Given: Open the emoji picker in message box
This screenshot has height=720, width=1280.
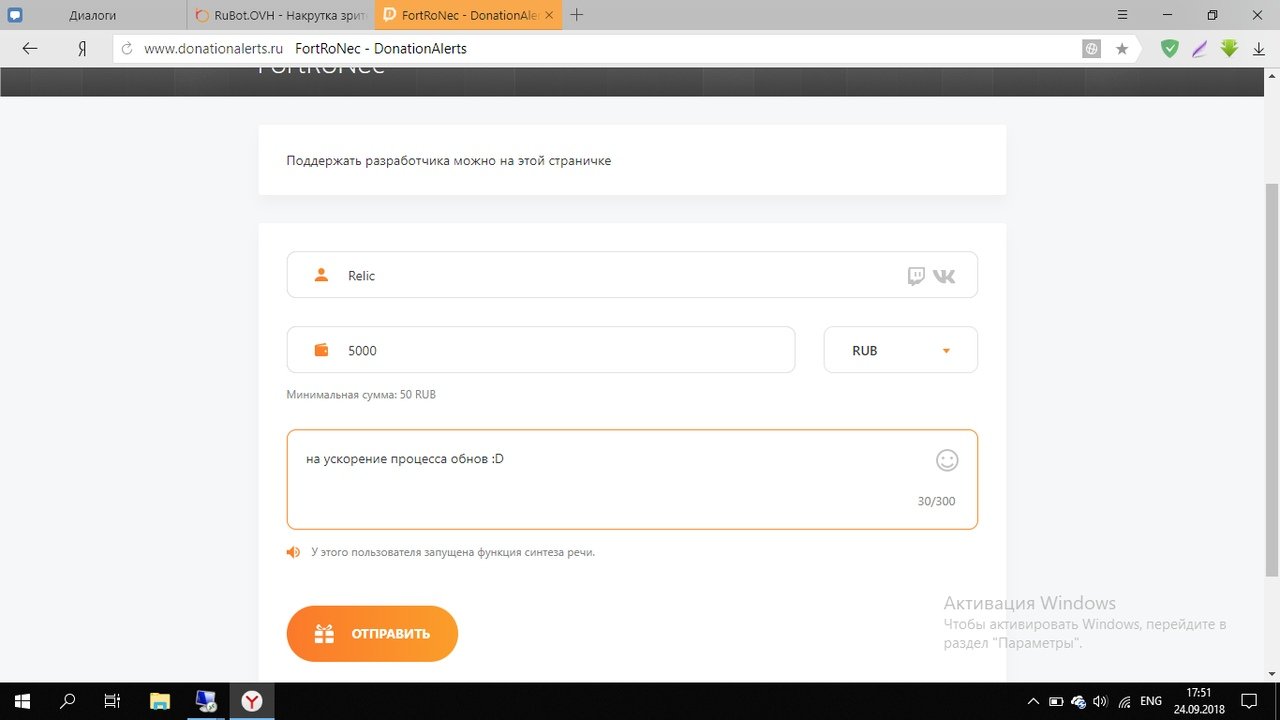Looking at the screenshot, I should pyautogui.click(x=946, y=460).
